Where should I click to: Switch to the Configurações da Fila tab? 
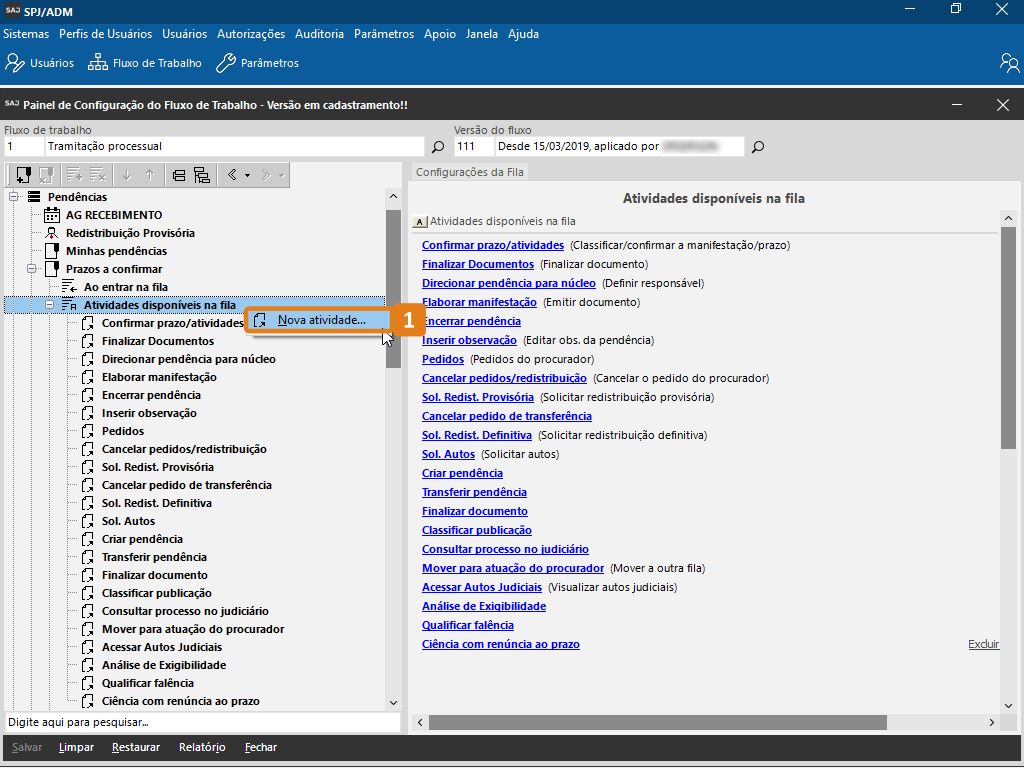point(470,172)
